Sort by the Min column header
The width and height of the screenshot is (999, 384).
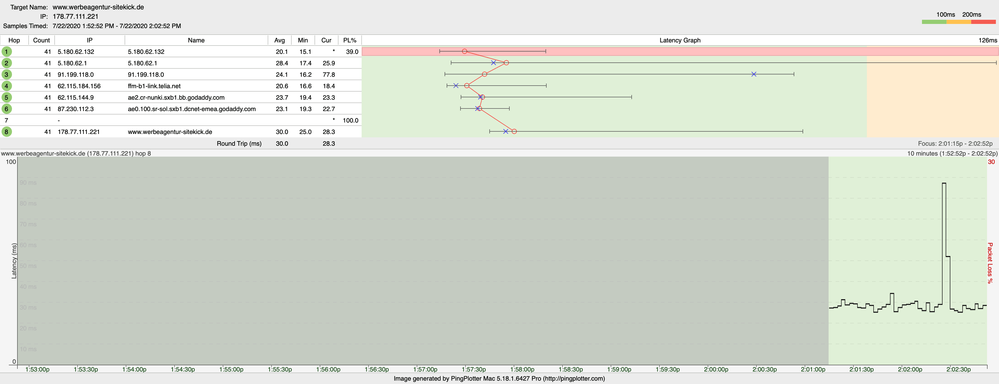[x=303, y=39]
